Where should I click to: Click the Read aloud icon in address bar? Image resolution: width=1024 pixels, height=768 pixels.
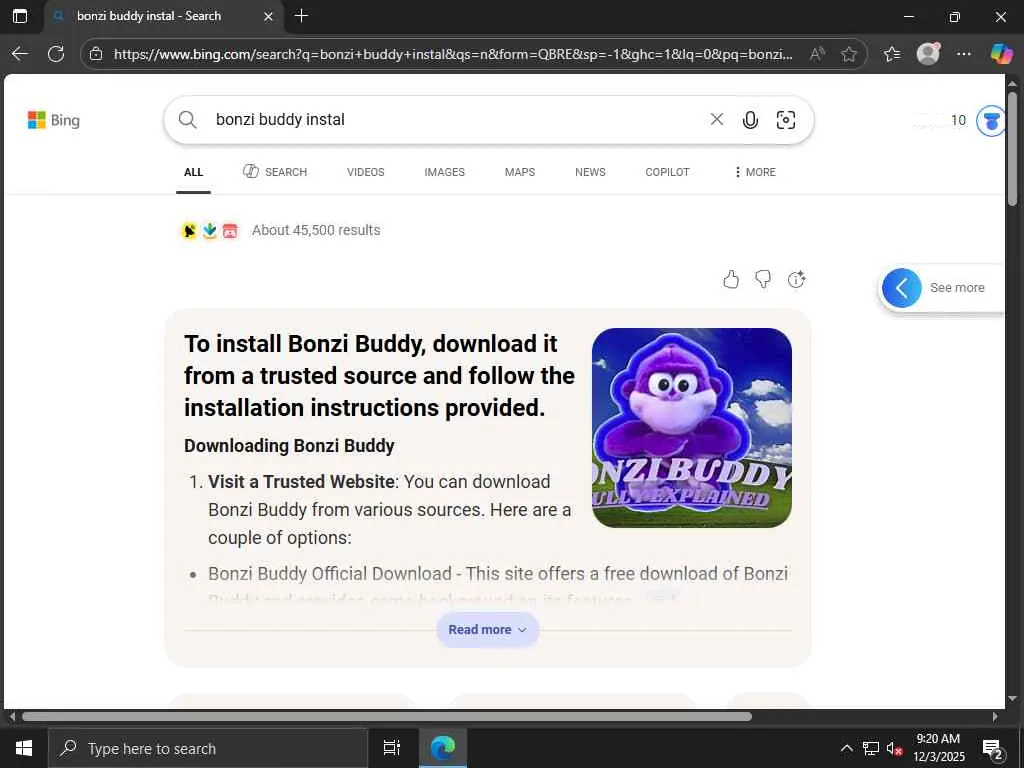[x=817, y=54]
